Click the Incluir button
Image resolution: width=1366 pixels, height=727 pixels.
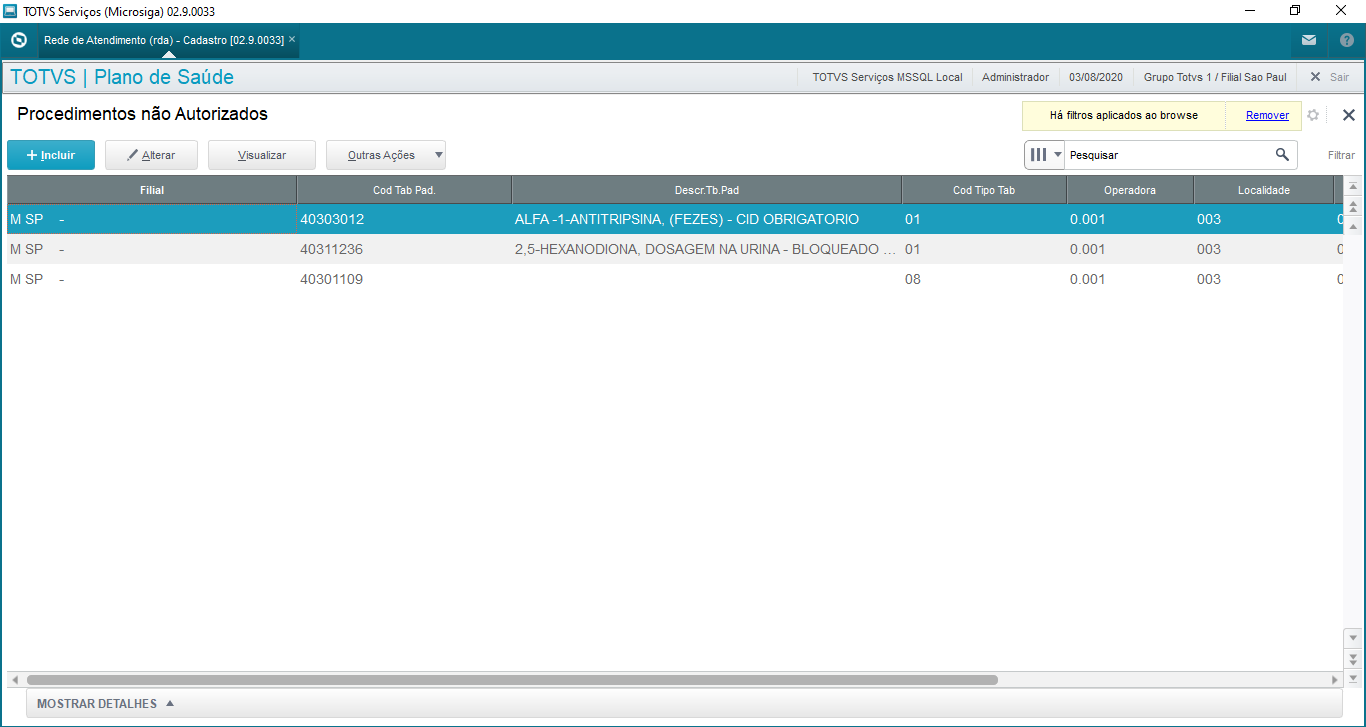(51, 155)
